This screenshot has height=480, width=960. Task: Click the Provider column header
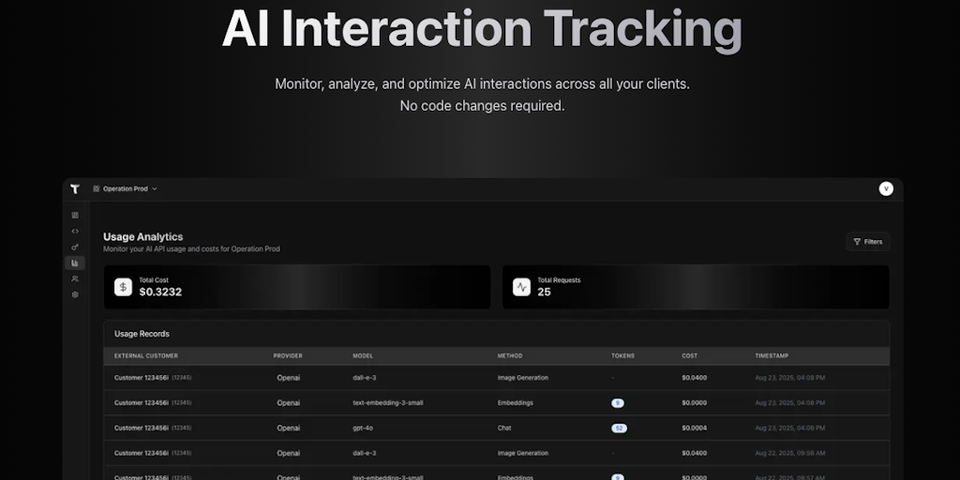click(x=288, y=356)
